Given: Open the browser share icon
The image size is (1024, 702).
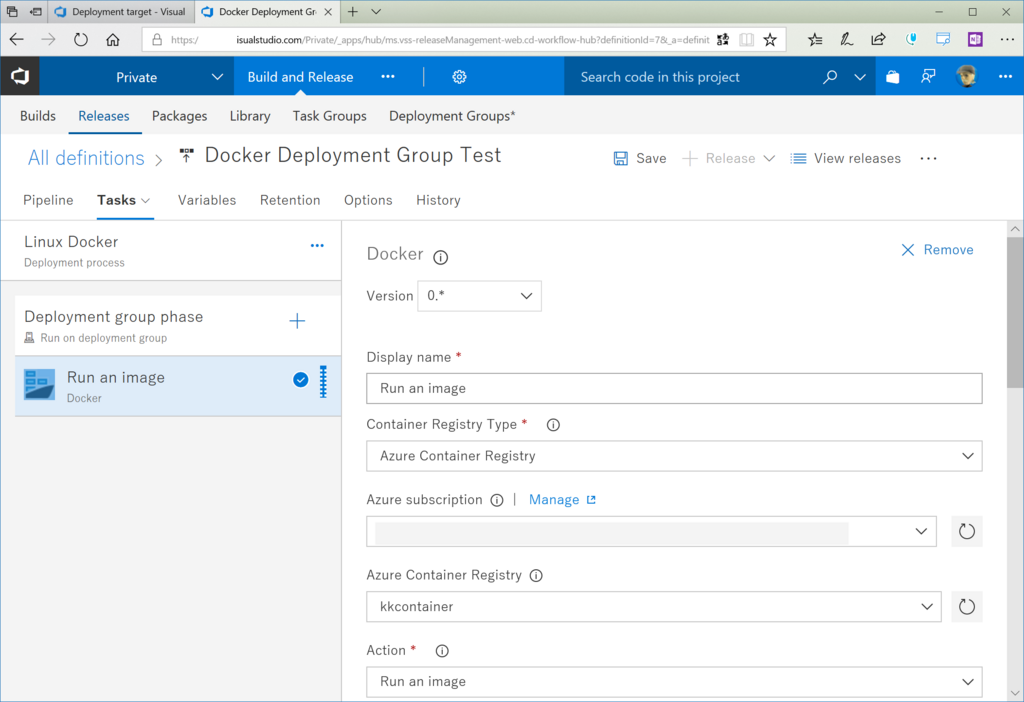Looking at the screenshot, I should coord(878,40).
